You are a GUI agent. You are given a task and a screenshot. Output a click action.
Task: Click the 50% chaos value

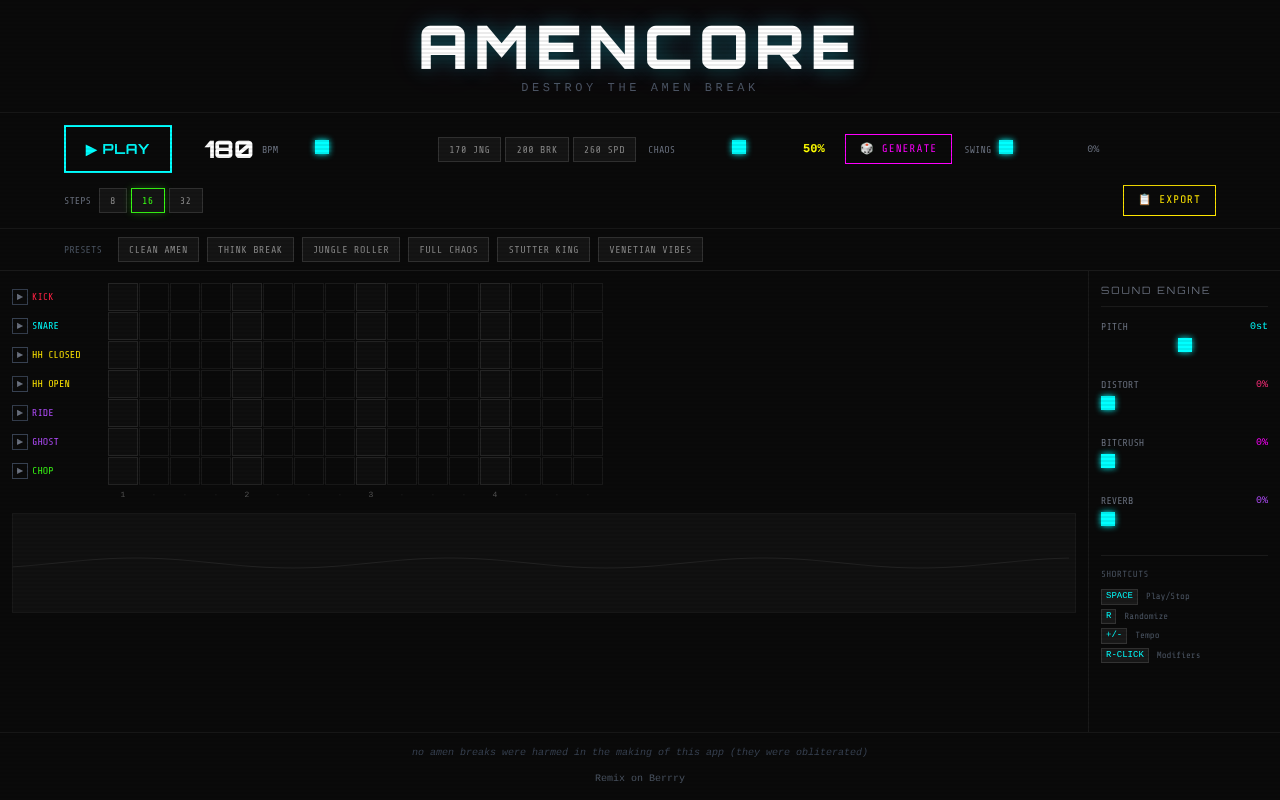(x=814, y=149)
